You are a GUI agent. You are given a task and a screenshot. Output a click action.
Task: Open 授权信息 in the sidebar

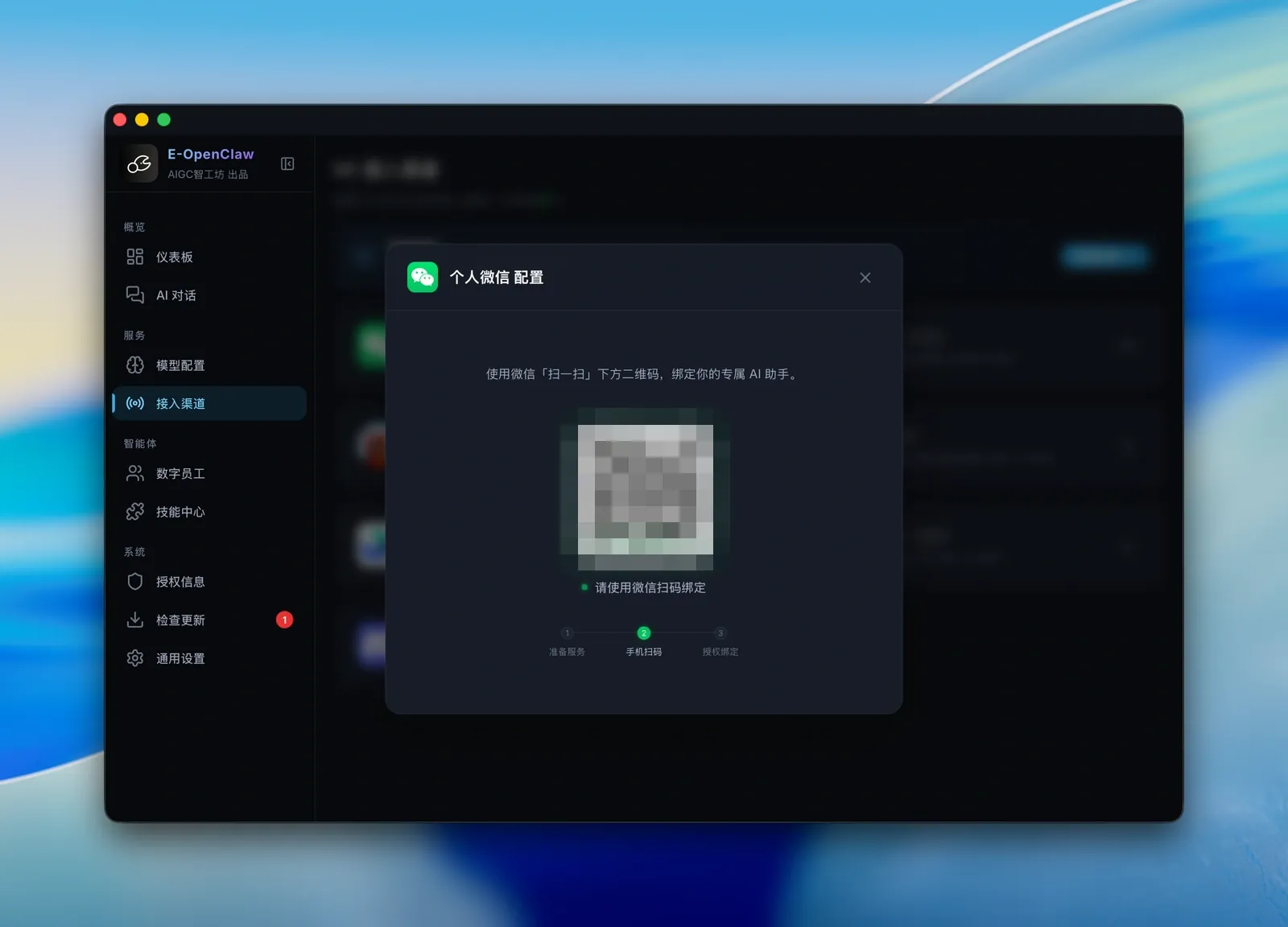click(x=209, y=582)
